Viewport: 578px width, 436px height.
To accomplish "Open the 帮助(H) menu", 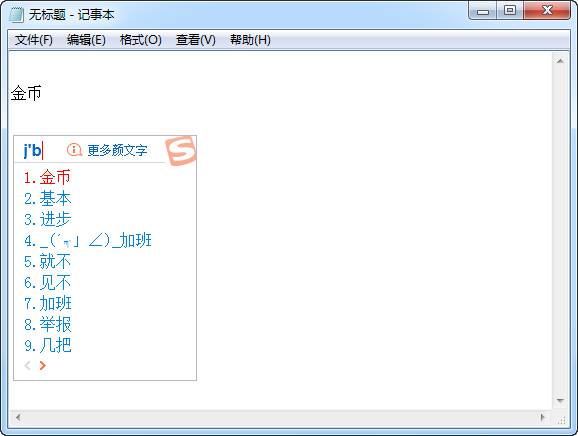I will point(250,40).
